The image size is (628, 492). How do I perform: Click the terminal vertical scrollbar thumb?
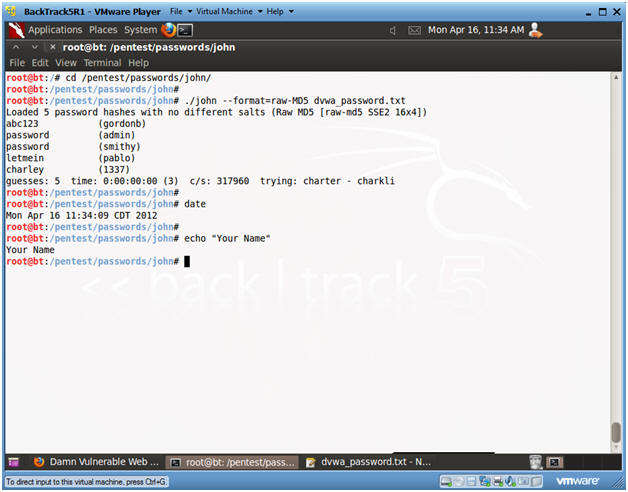pos(616,433)
